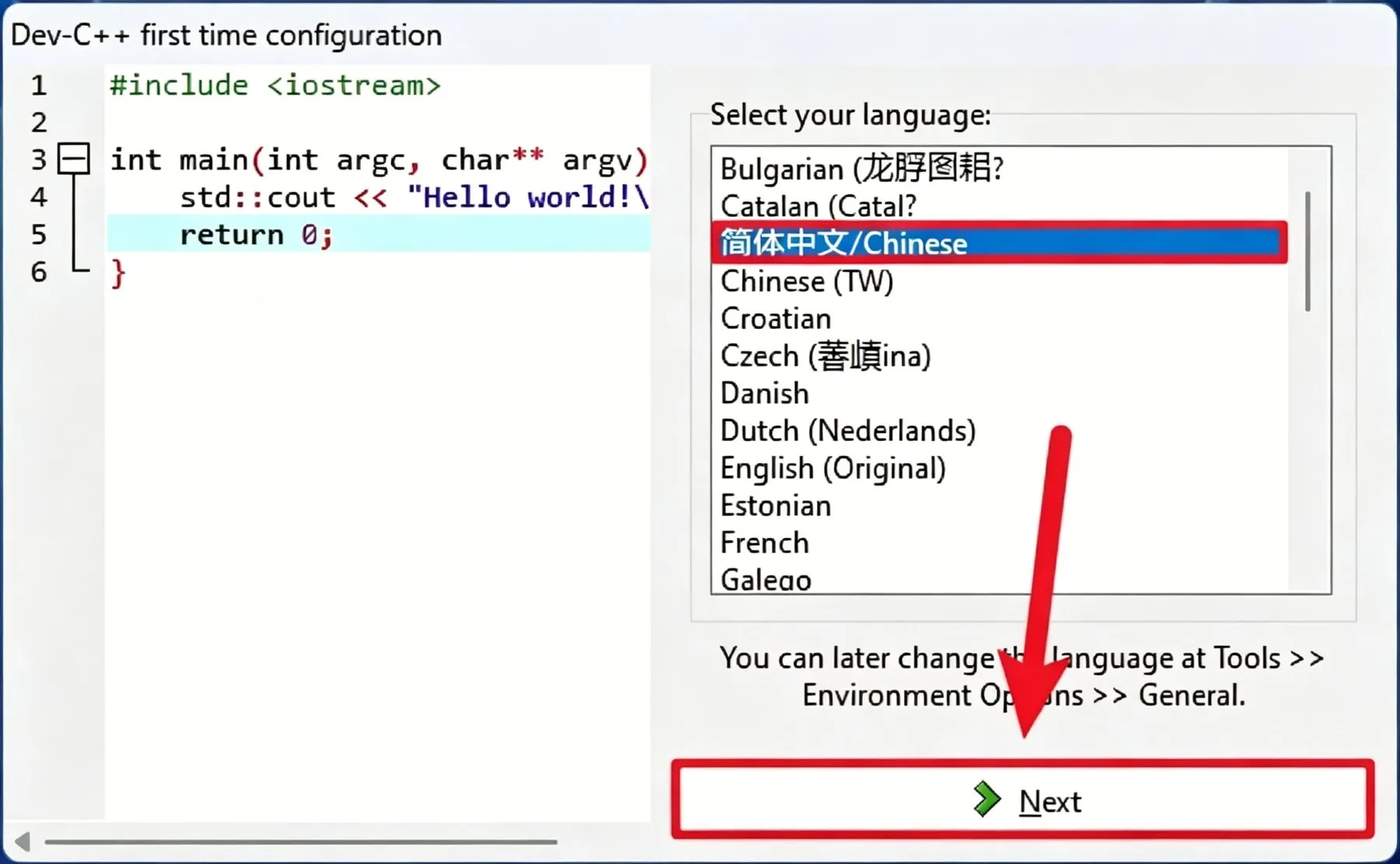Select Dutch (Nederlands)
The image size is (1400, 864).
pyautogui.click(x=999, y=430)
